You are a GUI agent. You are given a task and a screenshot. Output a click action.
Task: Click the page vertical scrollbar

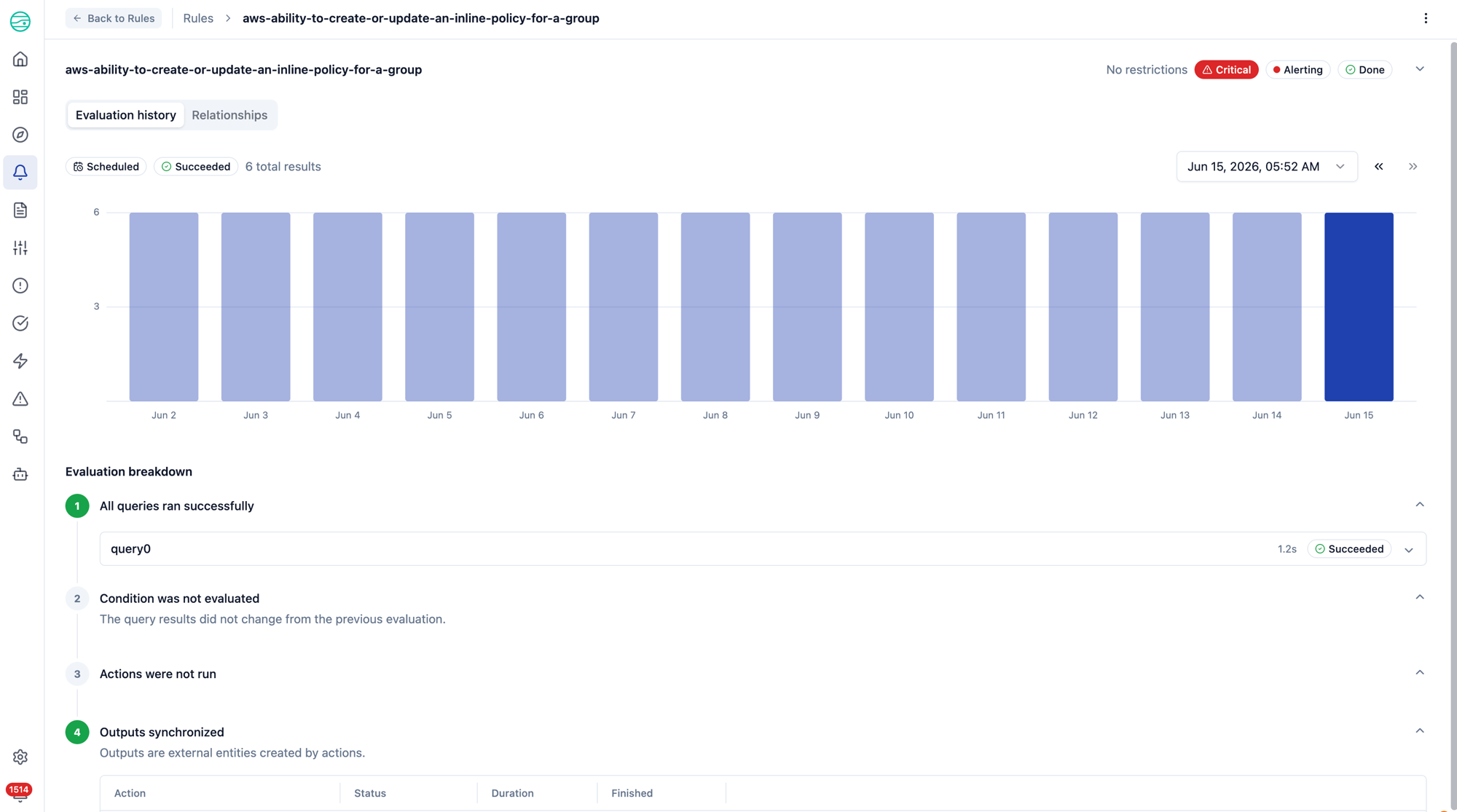tap(1453, 426)
